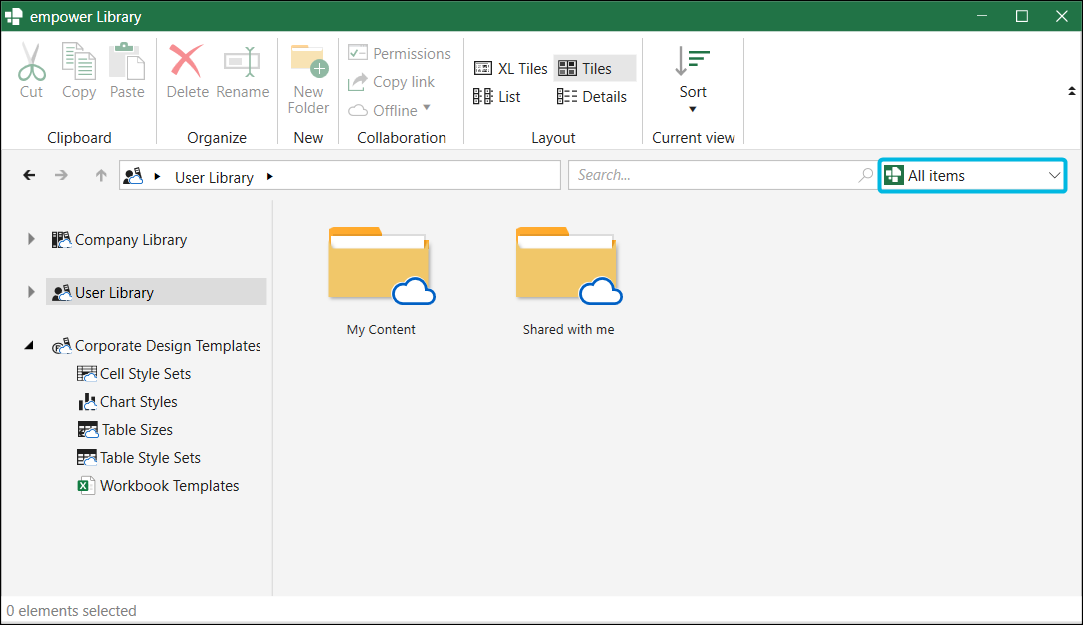Open the Sort dropdown
The image size is (1083, 625).
pyautogui.click(x=693, y=79)
